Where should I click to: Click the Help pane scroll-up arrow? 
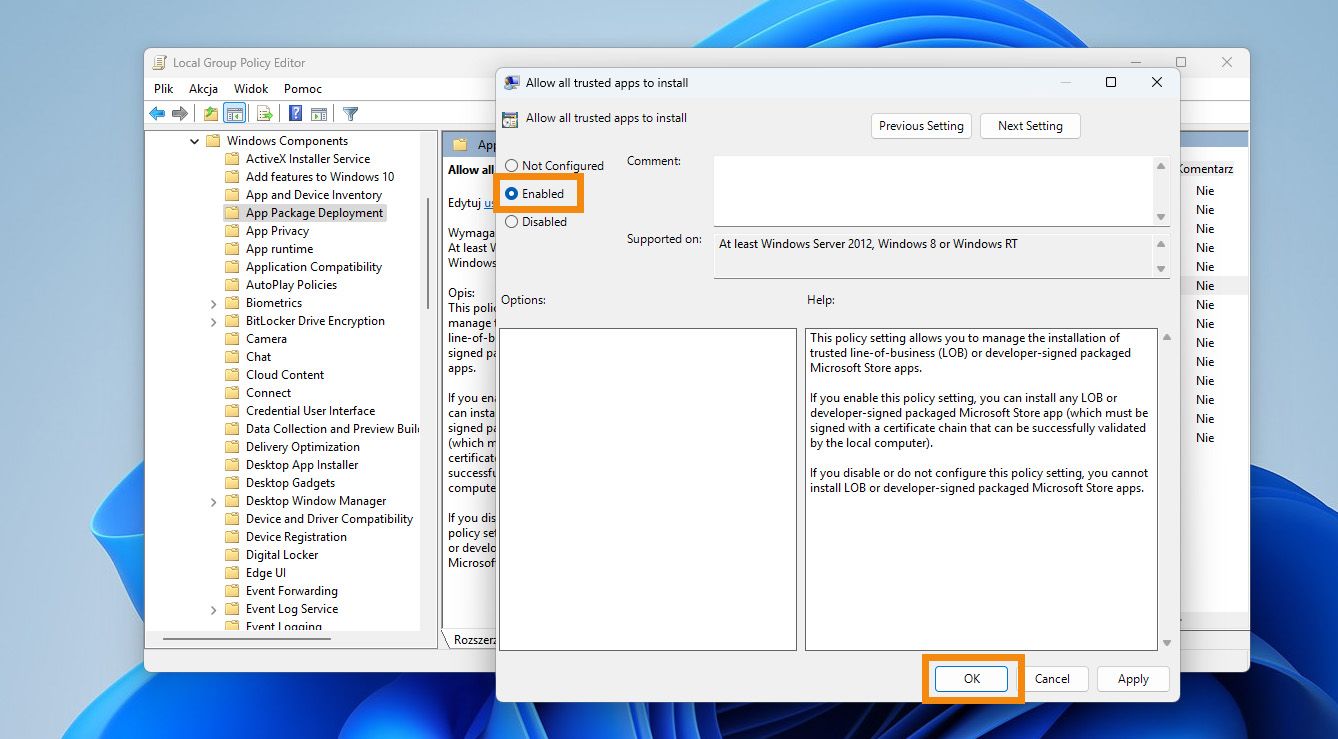[1167, 337]
